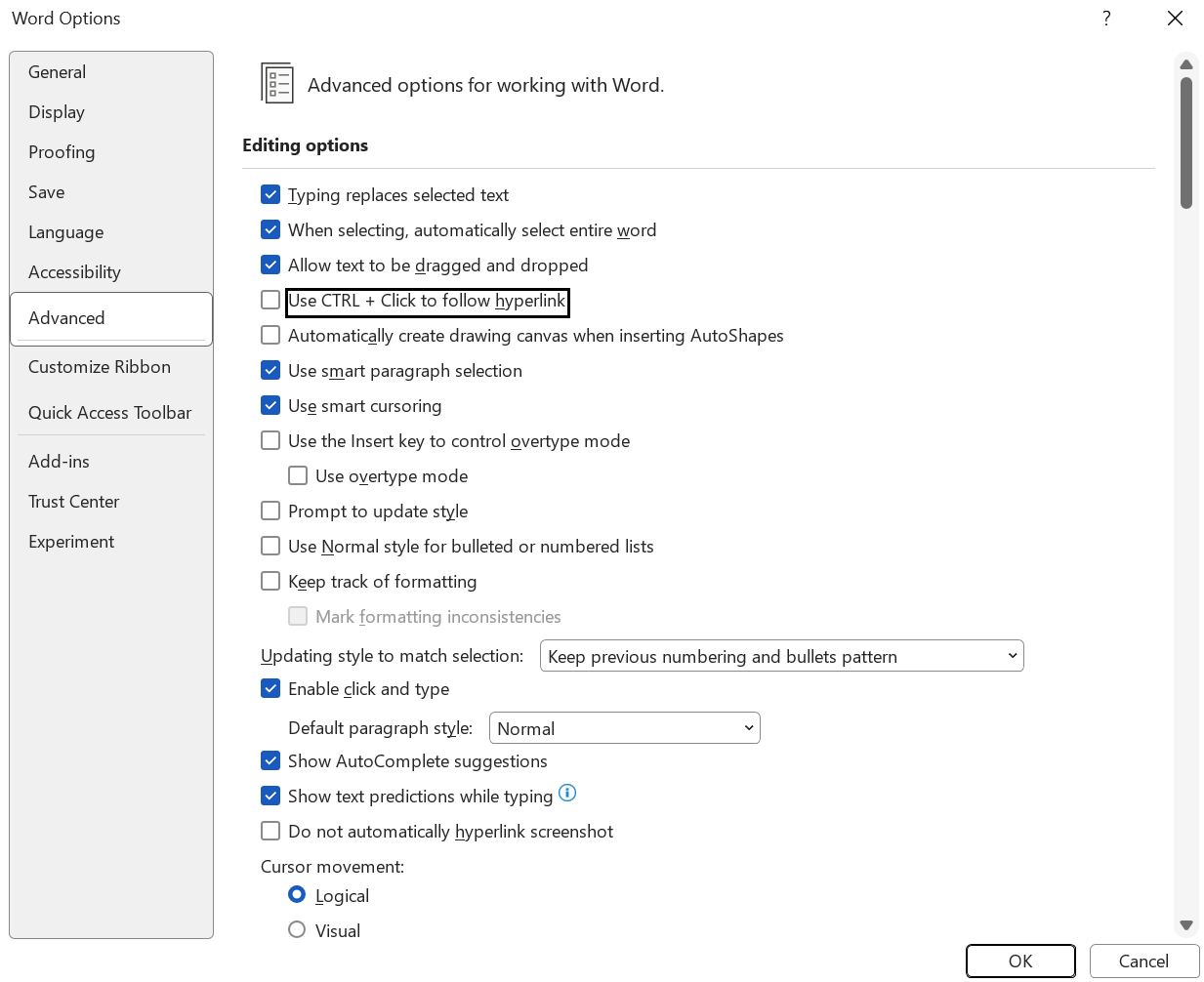
Task: Enable Use CTRL + Click to follow hyperlink
Action: (x=270, y=301)
